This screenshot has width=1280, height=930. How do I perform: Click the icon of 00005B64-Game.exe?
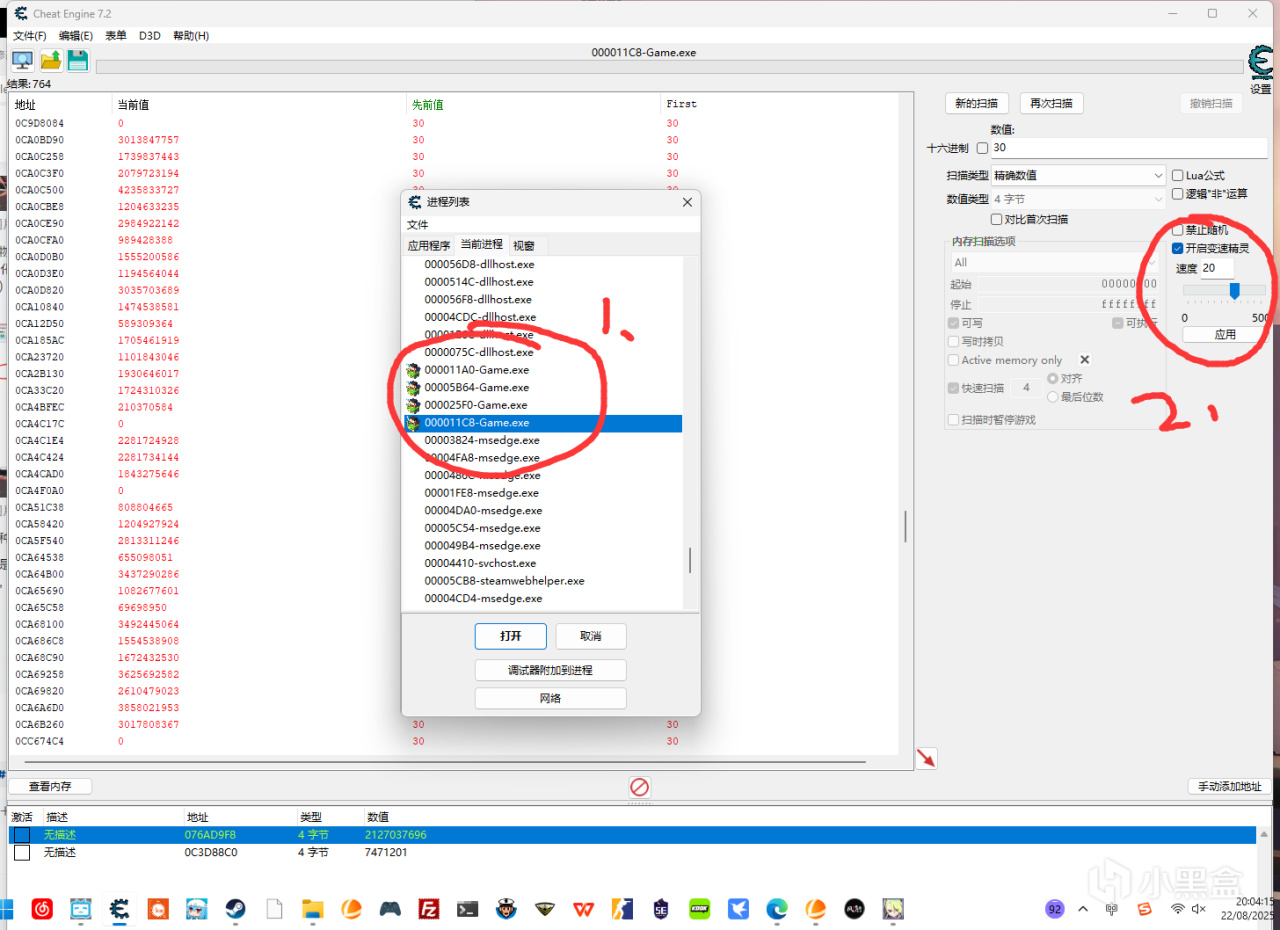[414, 388]
